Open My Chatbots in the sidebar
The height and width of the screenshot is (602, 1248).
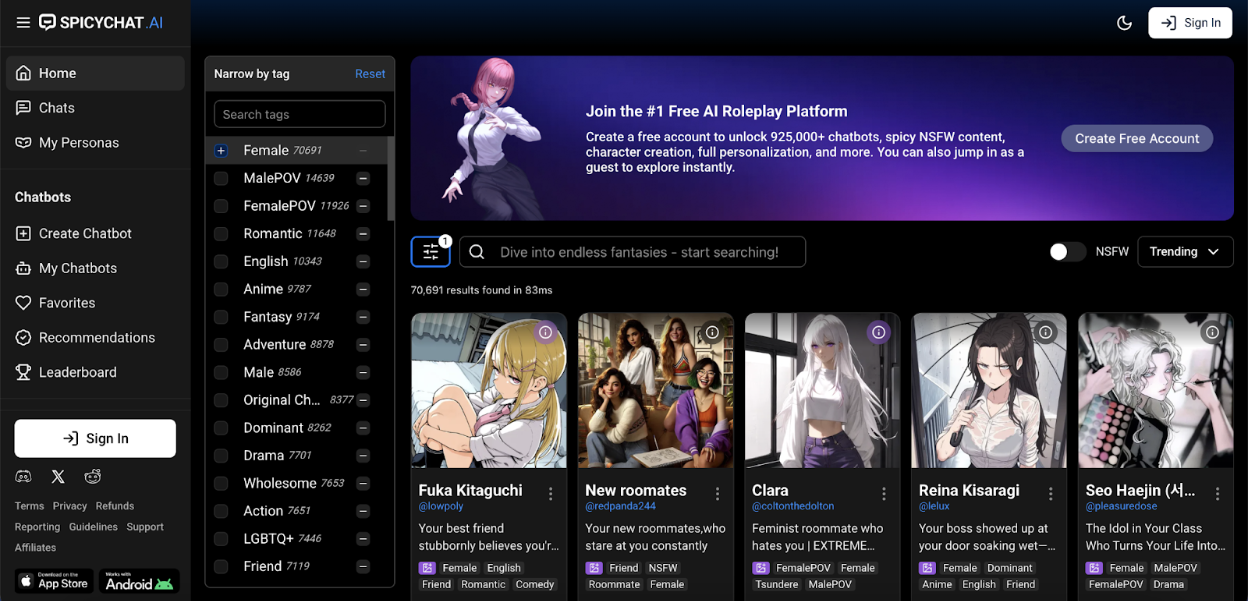coord(95,268)
